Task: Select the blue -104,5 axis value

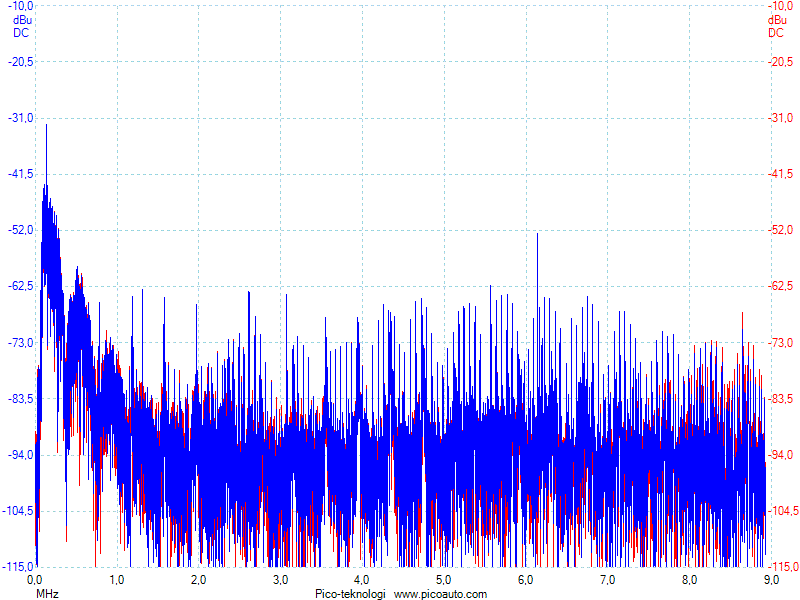Action: click(18, 511)
